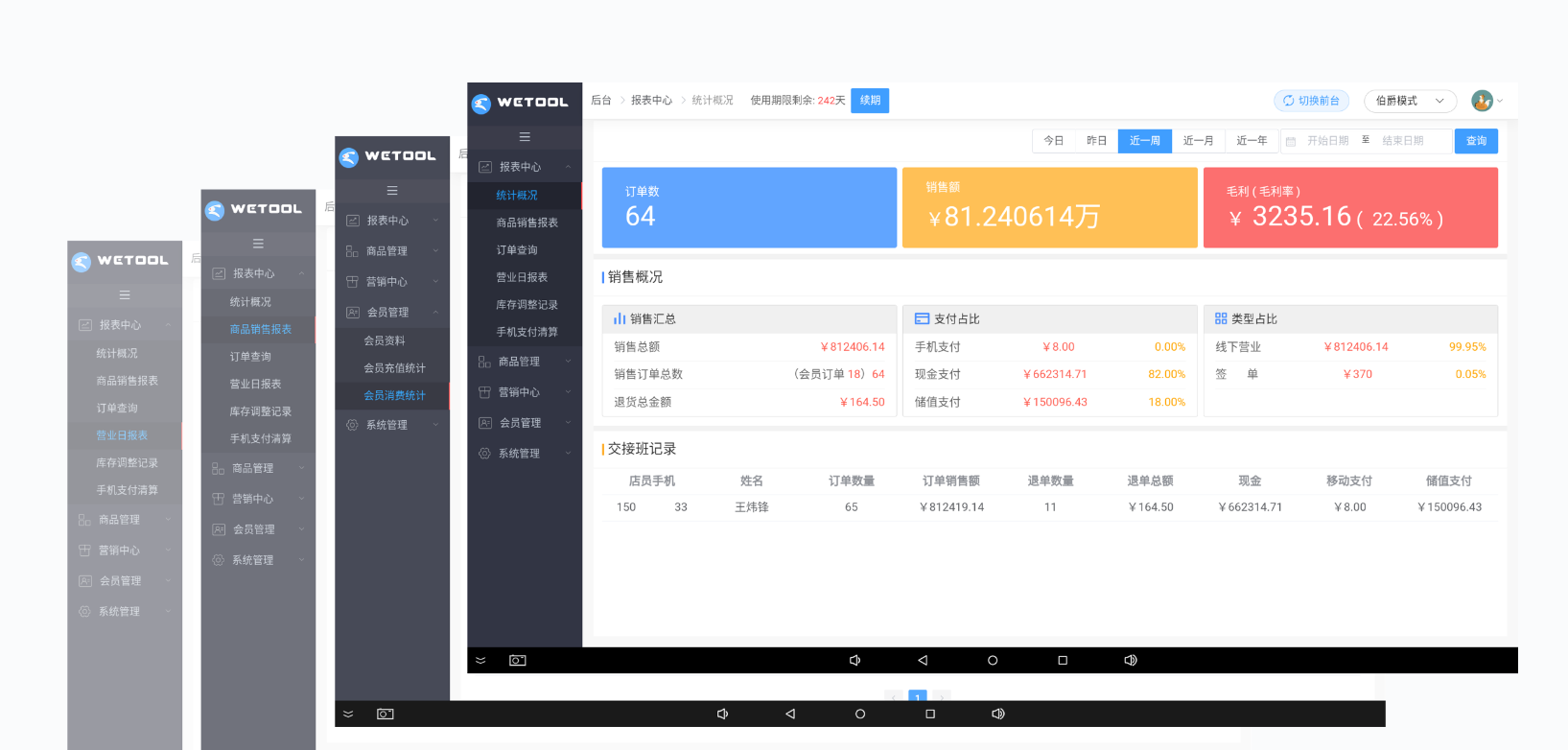Click the screenshot camera icon in the front navigation bar
This screenshot has width=1568, height=750.
tap(518, 661)
